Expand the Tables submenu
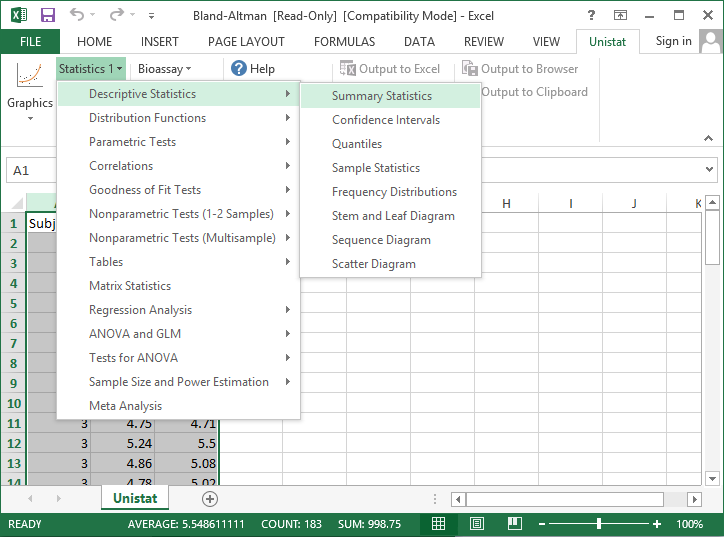Screen dimensions: 724x537 coord(178,262)
